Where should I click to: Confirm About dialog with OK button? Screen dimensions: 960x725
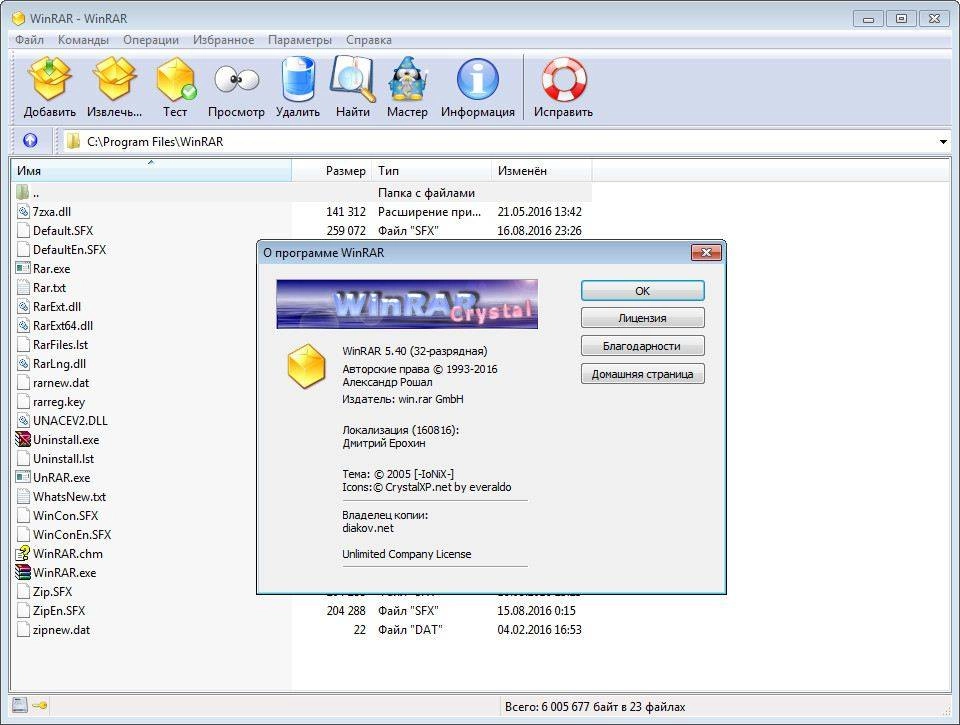pos(642,290)
